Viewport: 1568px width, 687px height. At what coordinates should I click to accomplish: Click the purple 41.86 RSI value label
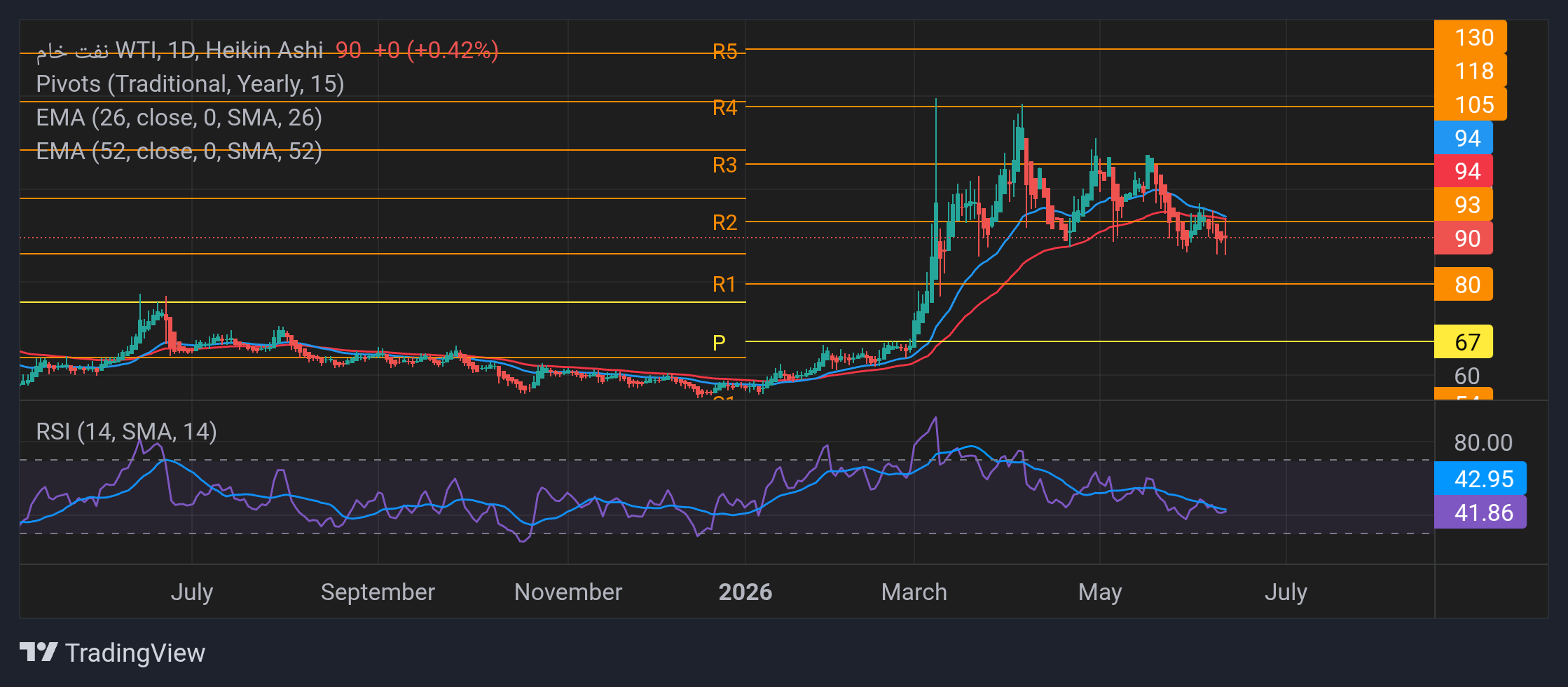(x=1480, y=512)
